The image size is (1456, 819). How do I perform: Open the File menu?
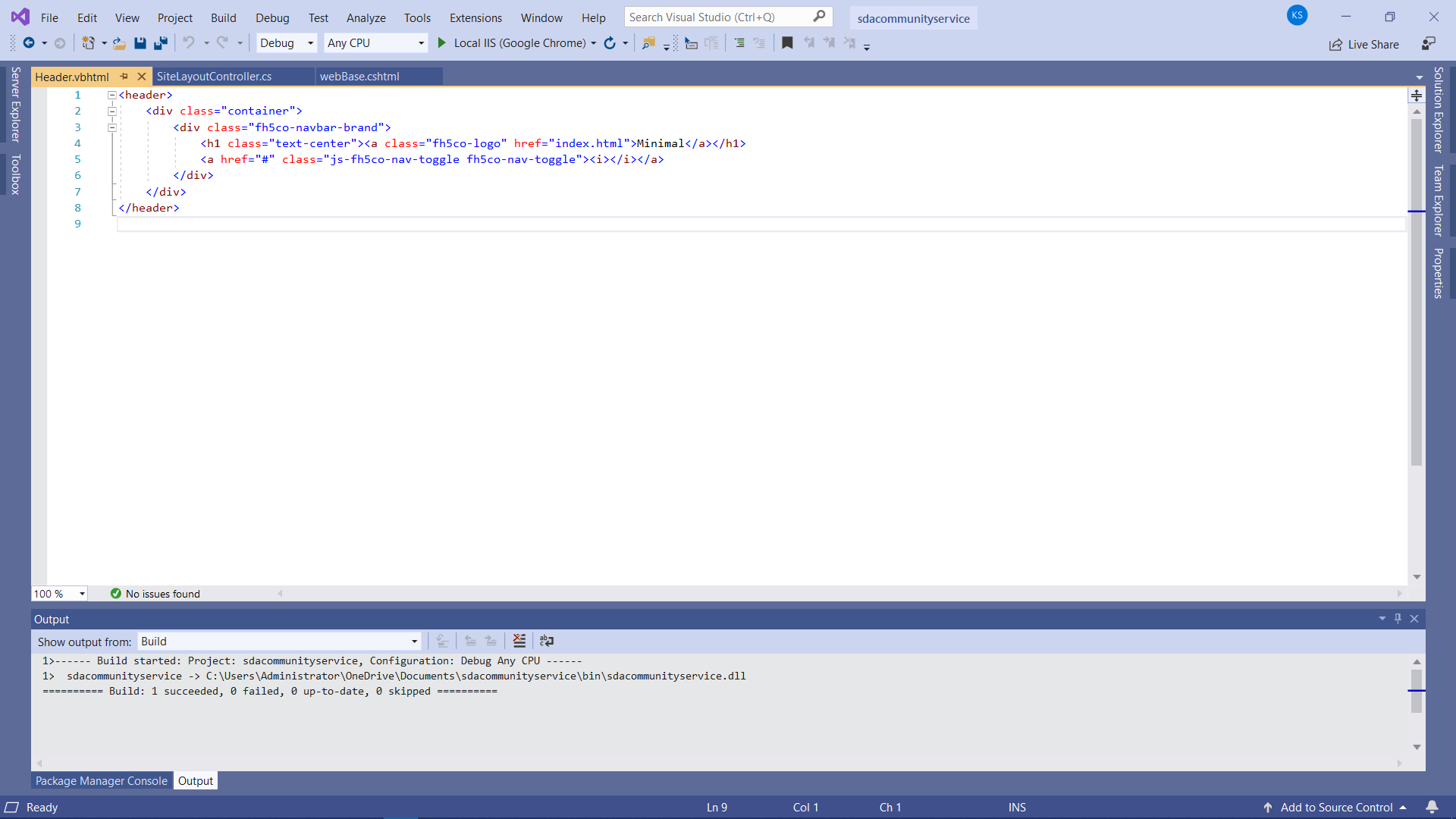(49, 17)
